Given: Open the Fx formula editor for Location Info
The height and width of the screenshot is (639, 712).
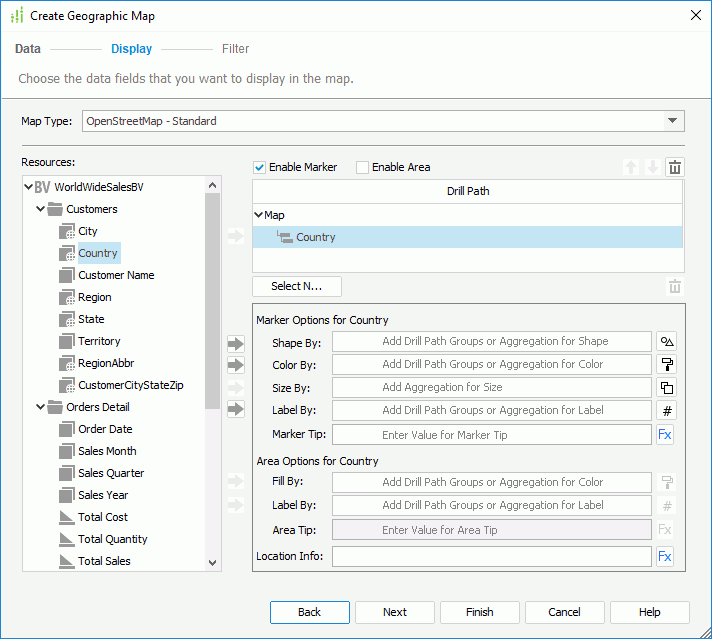Looking at the screenshot, I should (x=665, y=556).
